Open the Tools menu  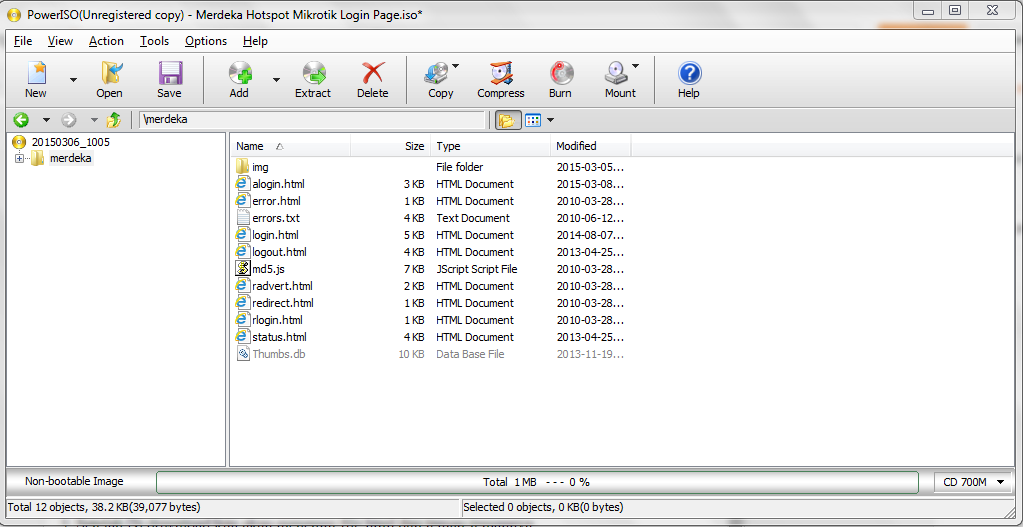click(x=155, y=41)
